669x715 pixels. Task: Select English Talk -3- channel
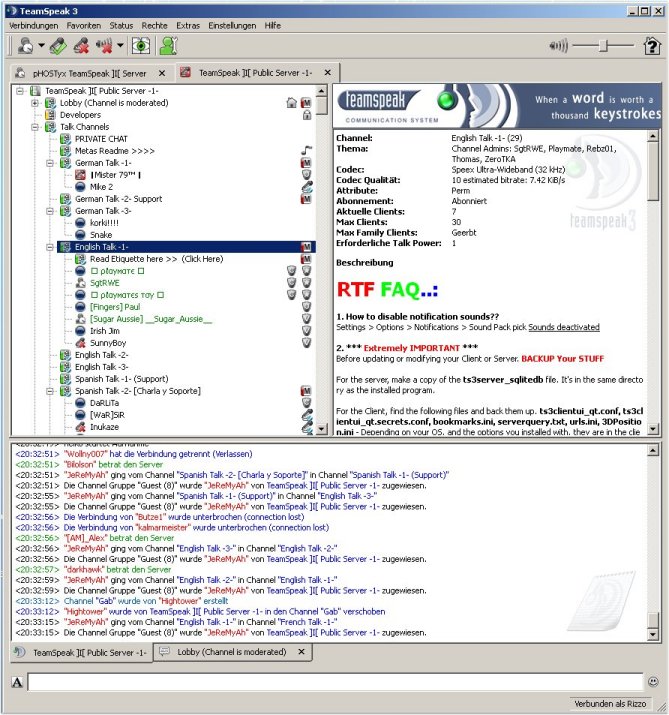click(101, 367)
